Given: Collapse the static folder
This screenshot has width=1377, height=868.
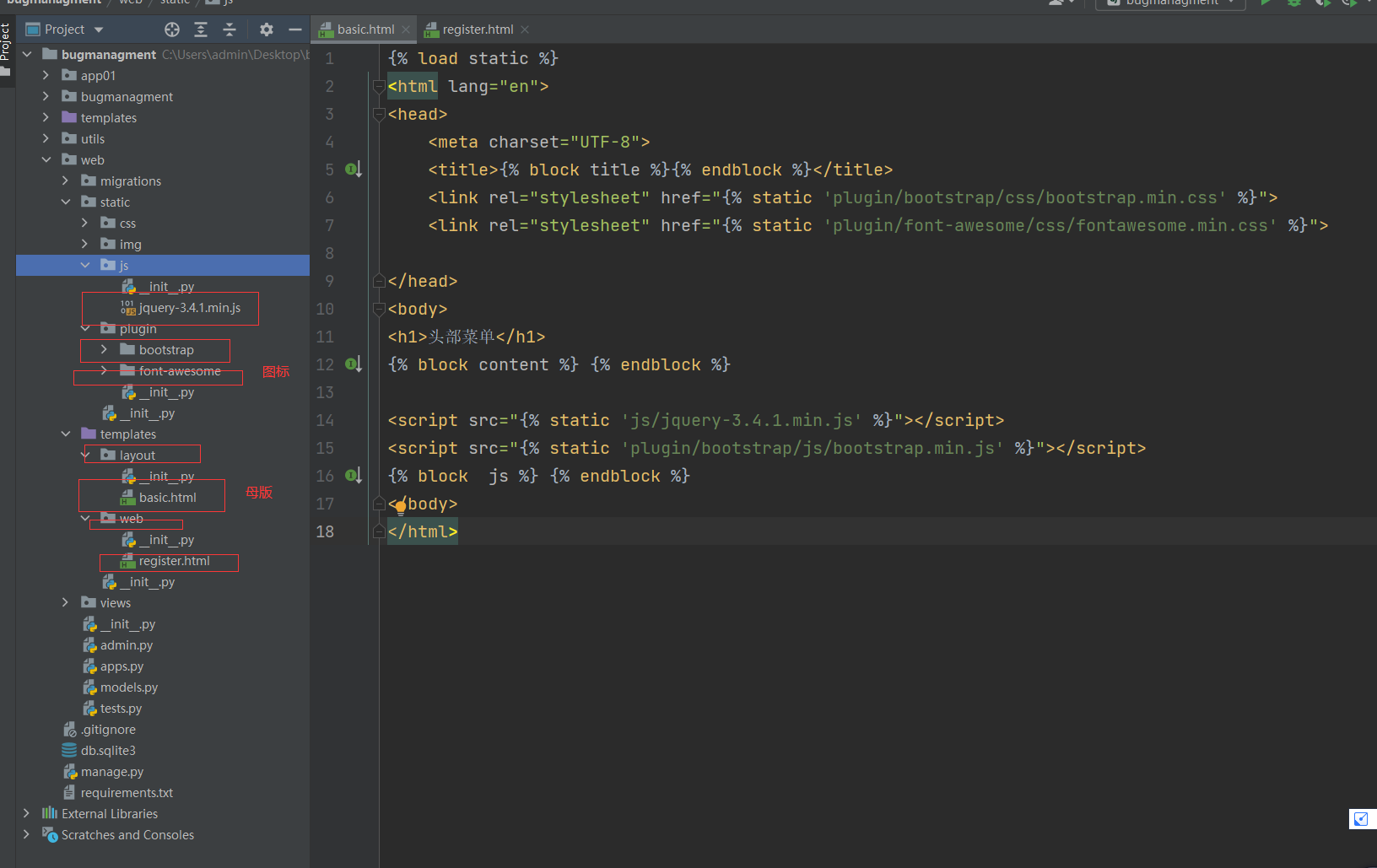Looking at the screenshot, I should pyautogui.click(x=66, y=202).
